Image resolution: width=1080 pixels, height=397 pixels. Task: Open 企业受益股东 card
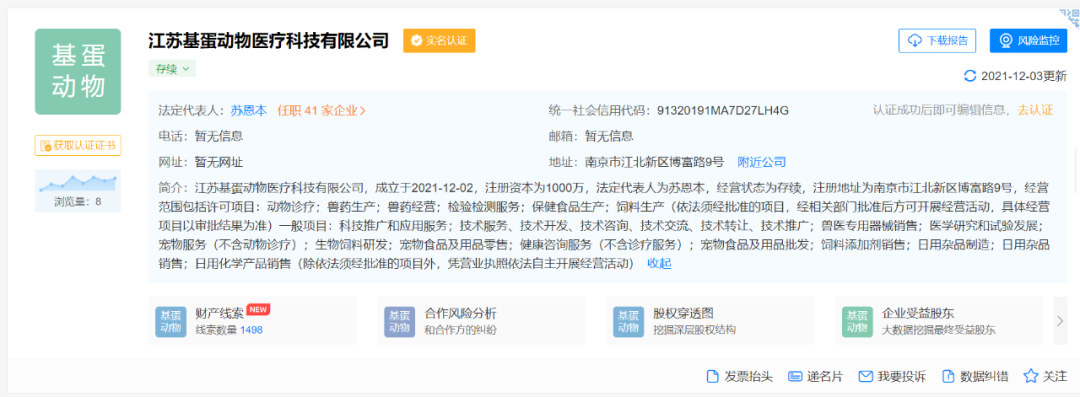939,321
